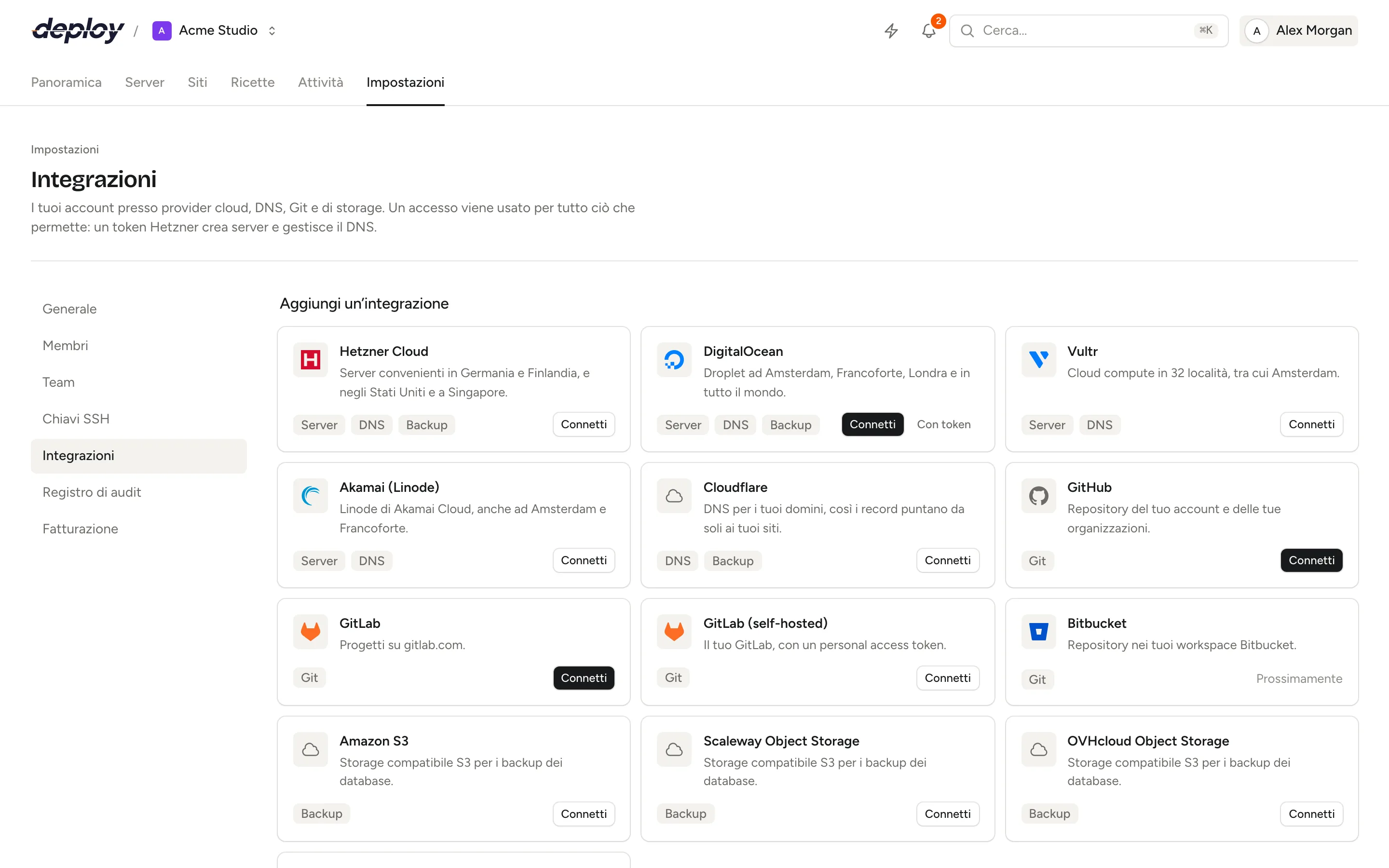Click the Cloudflare cloud icon

[x=674, y=496]
